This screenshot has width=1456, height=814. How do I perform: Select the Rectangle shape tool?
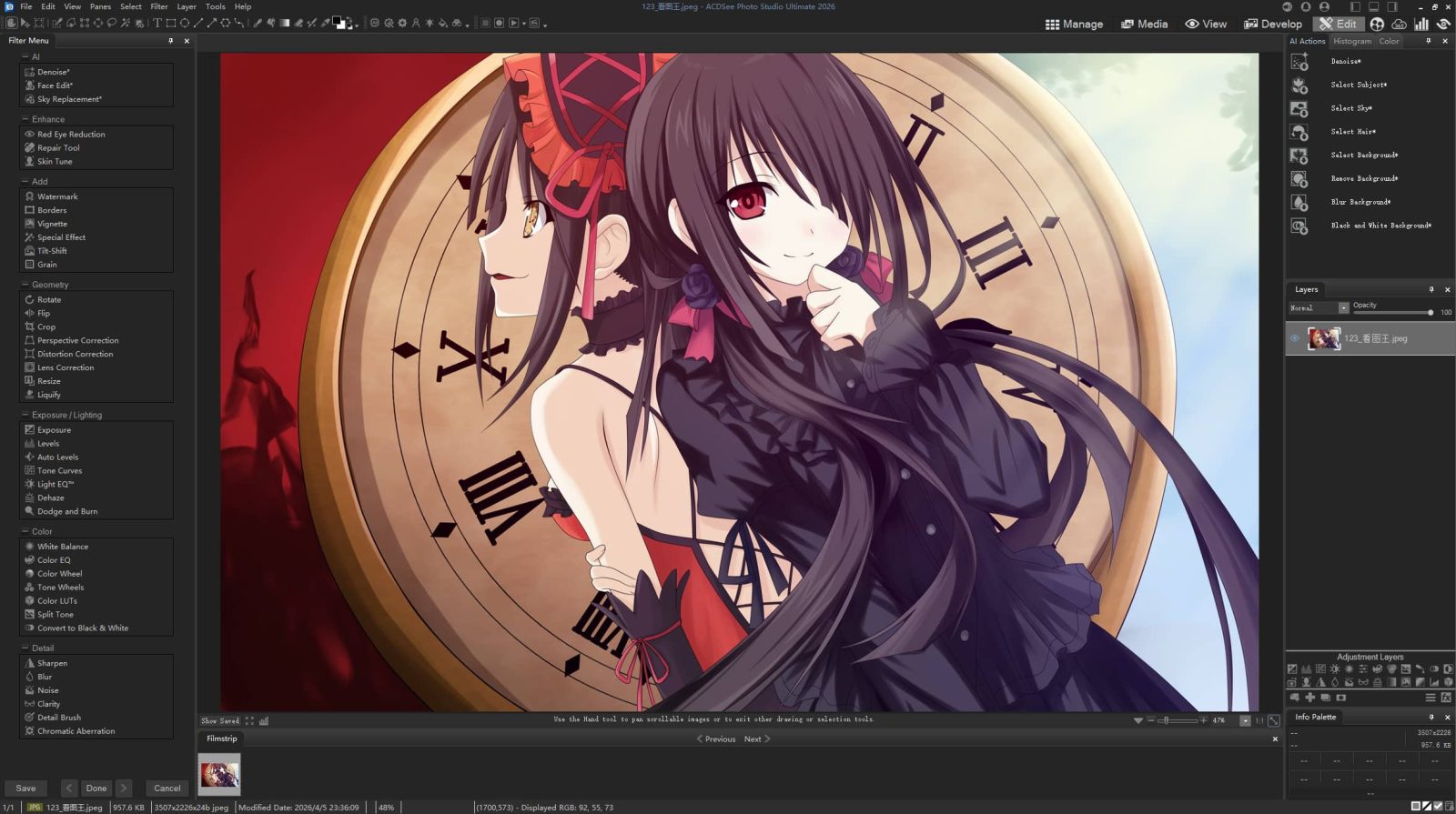point(171,23)
